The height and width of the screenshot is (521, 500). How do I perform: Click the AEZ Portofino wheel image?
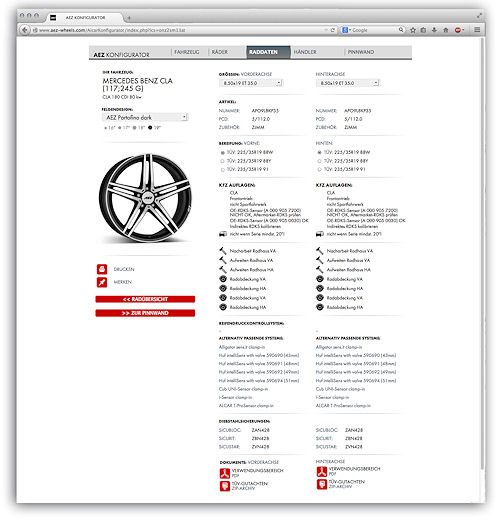(145, 197)
